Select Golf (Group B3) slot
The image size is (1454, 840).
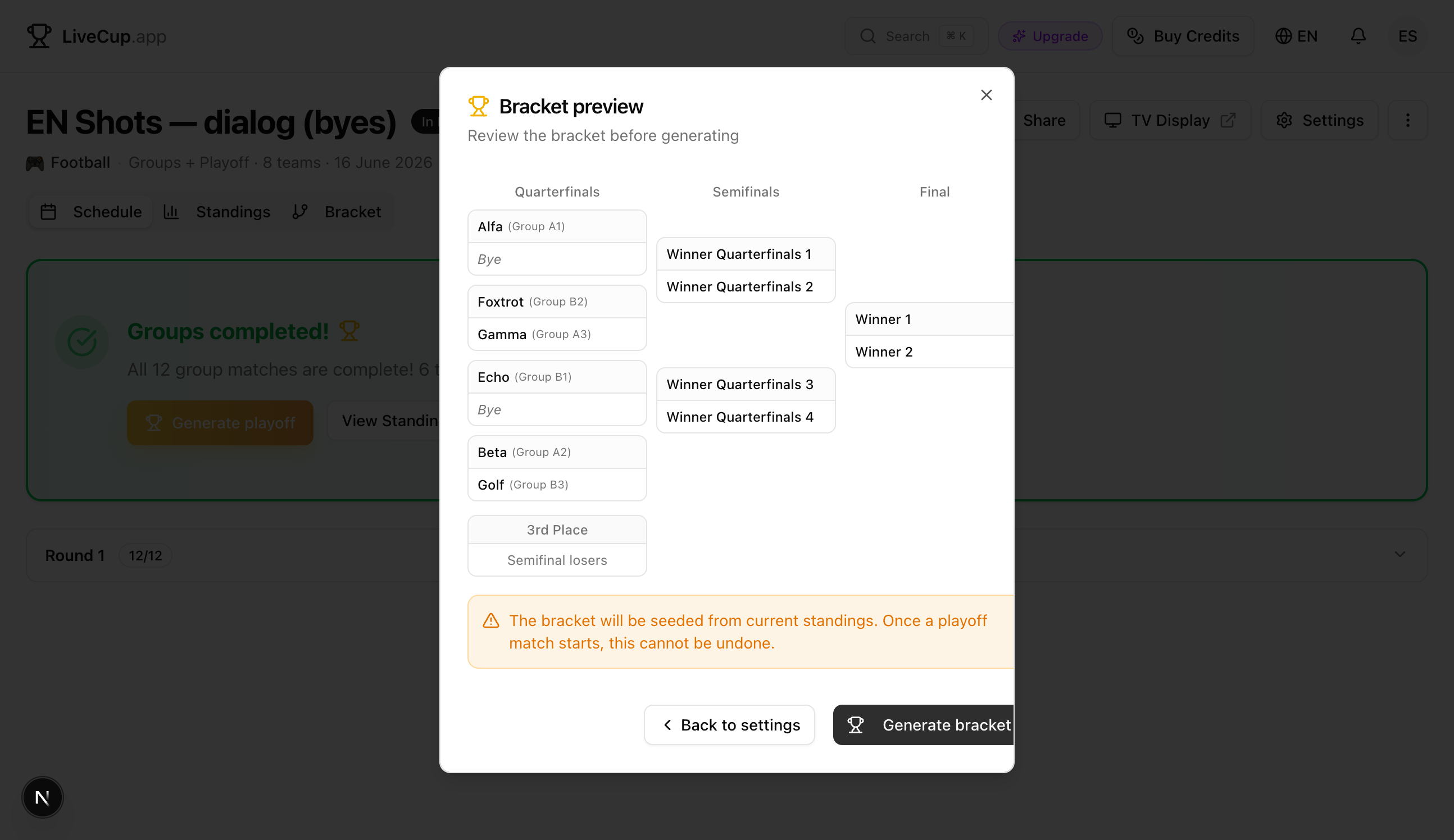[x=557, y=485]
